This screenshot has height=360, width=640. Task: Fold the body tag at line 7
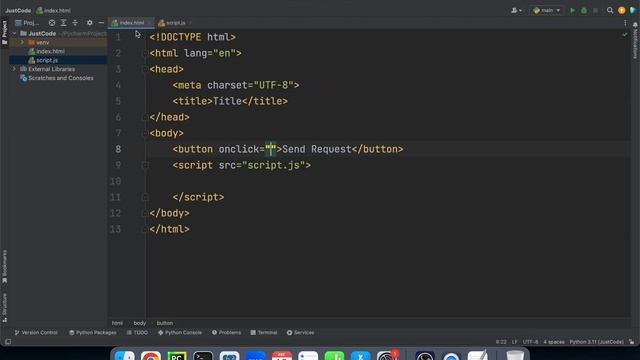coord(144,133)
